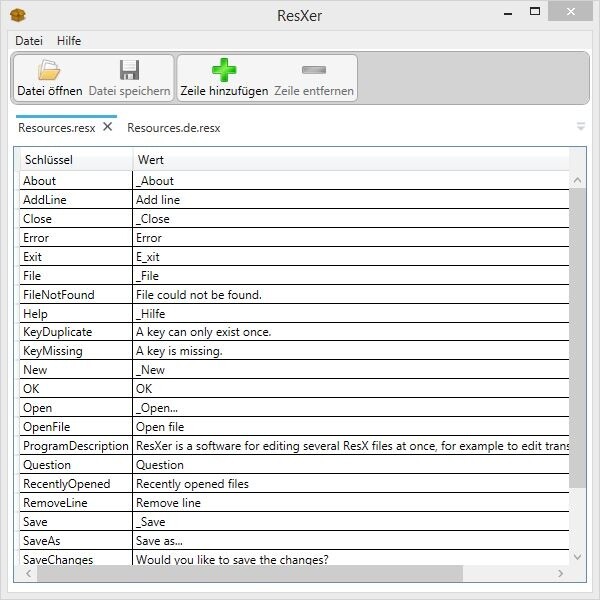Select the Error key cell

click(x=76, y=238)
